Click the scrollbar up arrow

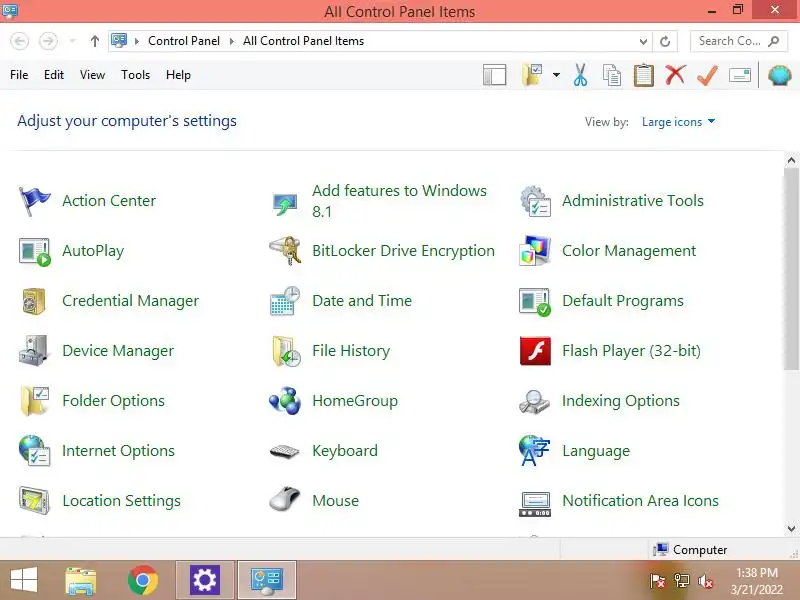tap(791, 160)
